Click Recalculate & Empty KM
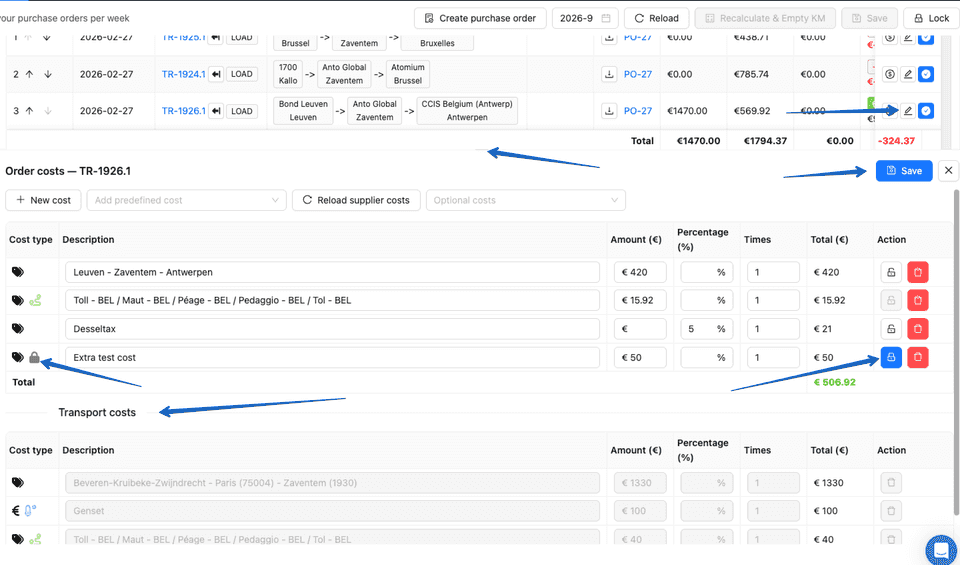Screen dimensions: 960x565 click(765, 18)
